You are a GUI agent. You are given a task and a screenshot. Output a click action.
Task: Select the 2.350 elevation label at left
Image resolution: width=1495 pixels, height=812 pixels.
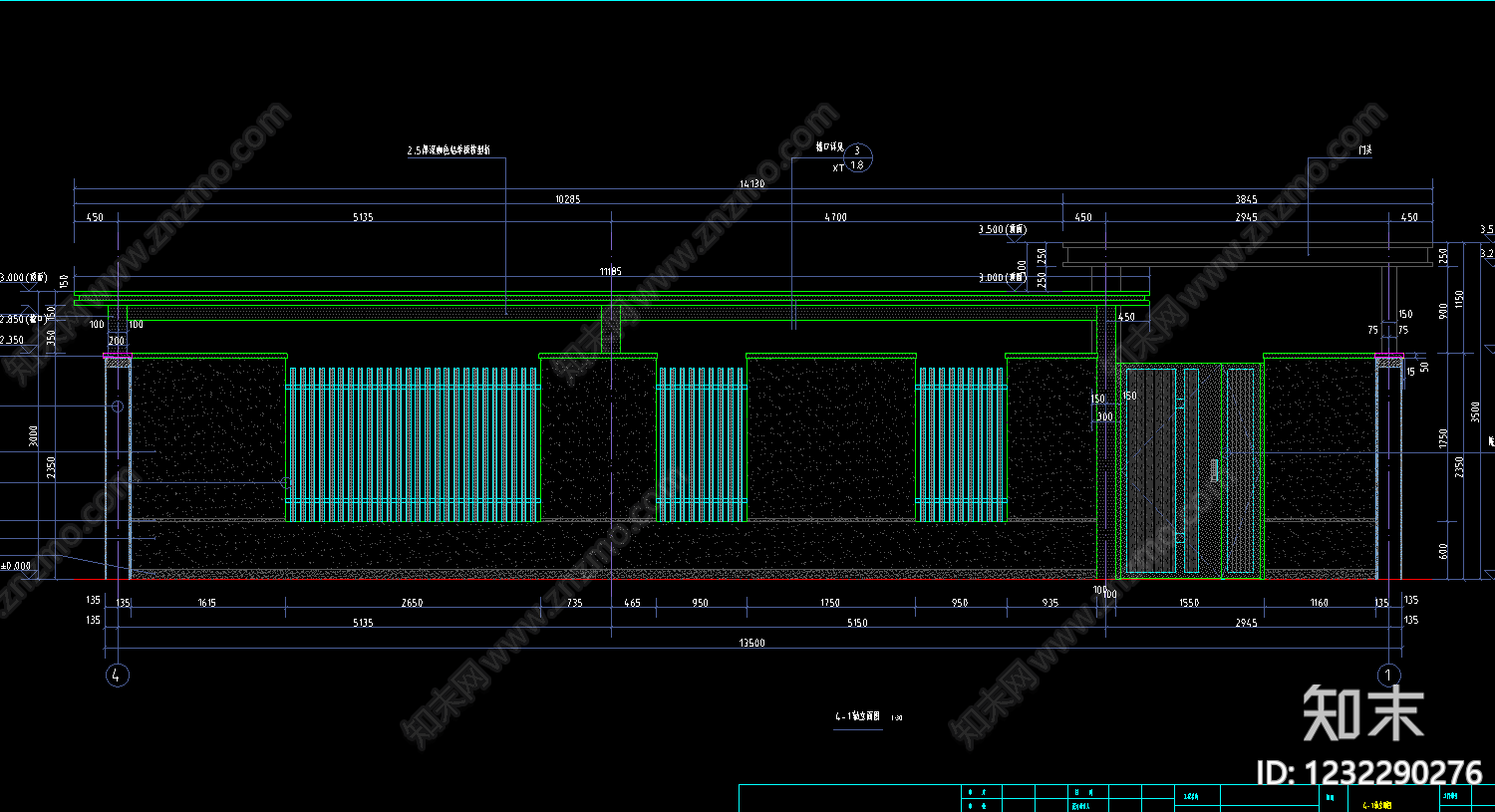point(12,340)
